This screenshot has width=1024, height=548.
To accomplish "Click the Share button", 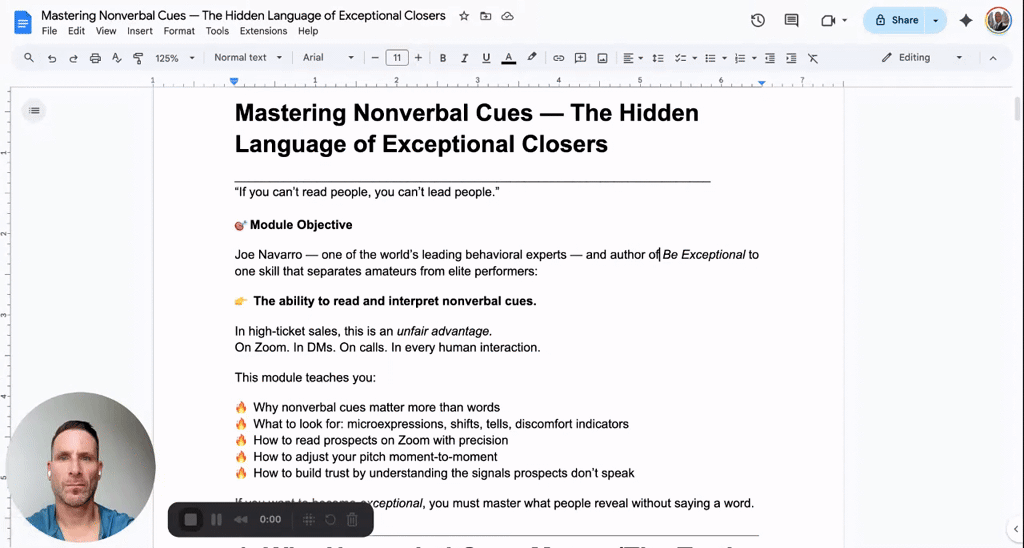I will [896, 20].
